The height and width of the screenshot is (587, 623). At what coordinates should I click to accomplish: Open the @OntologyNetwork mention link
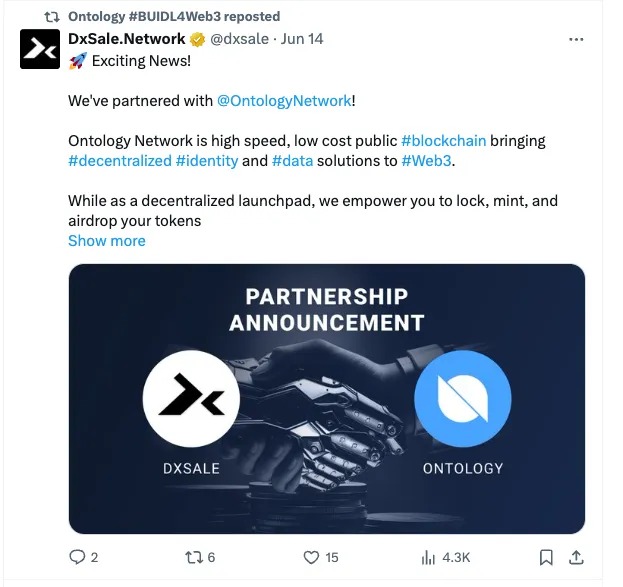[x=284, y=101]
